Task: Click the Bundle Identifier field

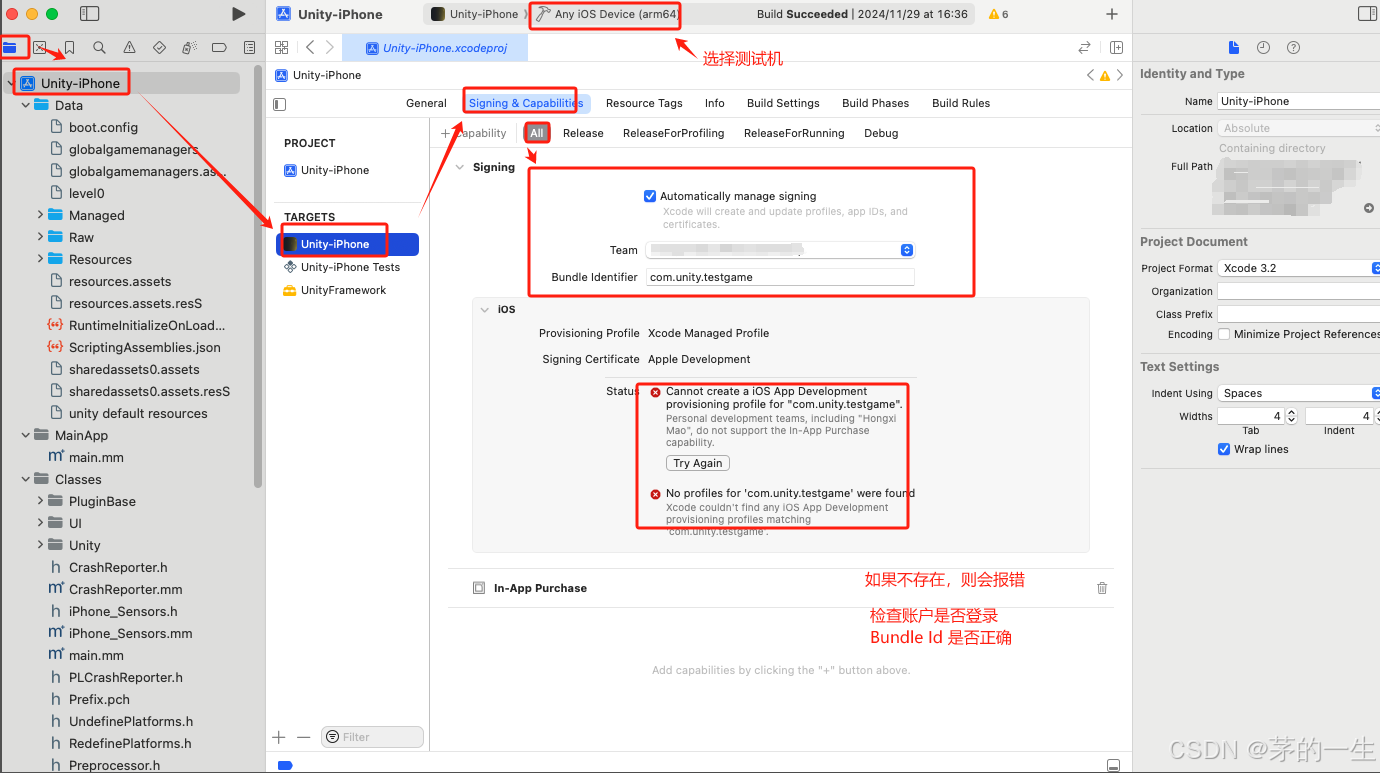Action: coord(779,277)
